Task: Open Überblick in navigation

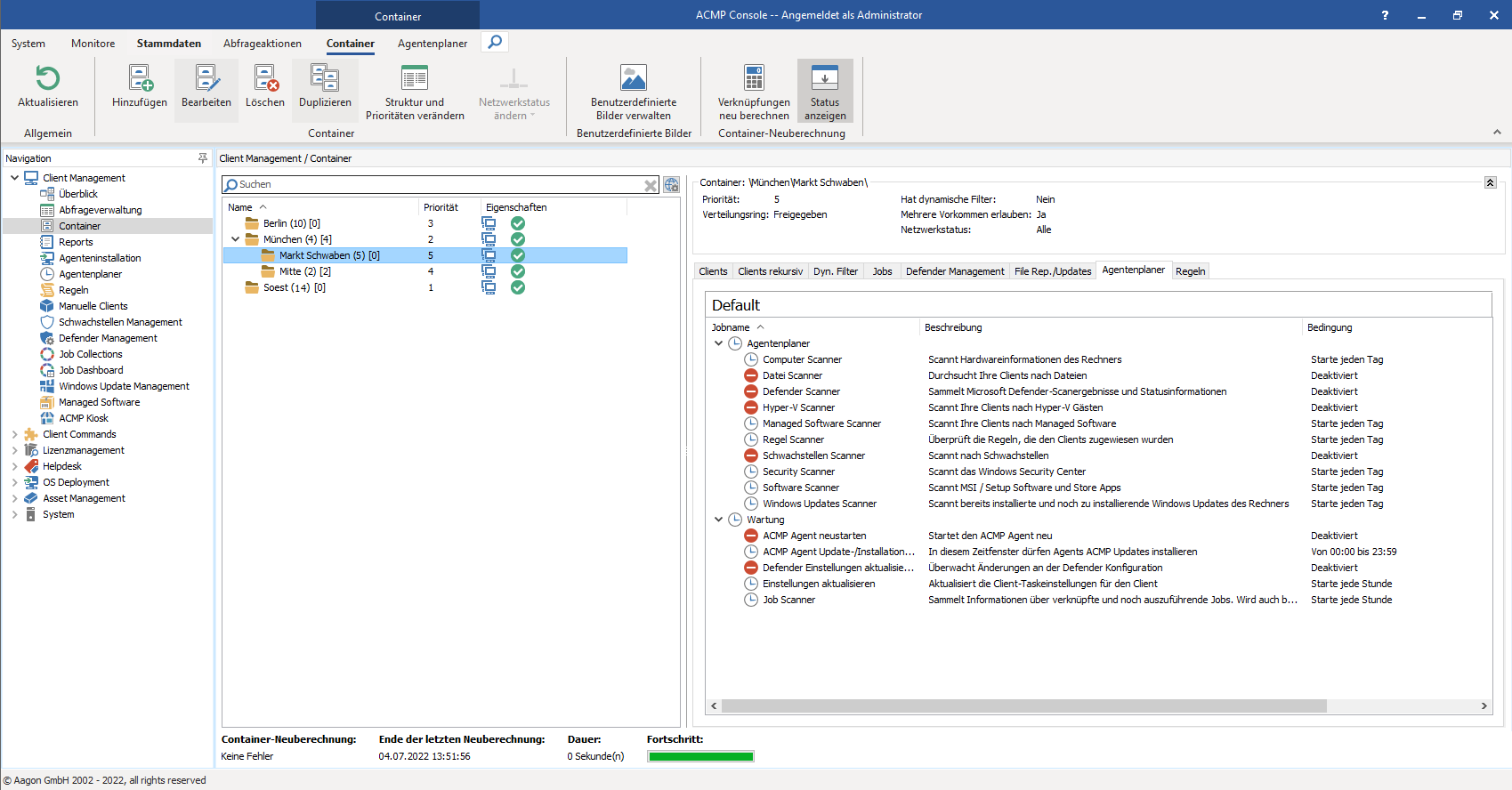Action: click(78, 194)
